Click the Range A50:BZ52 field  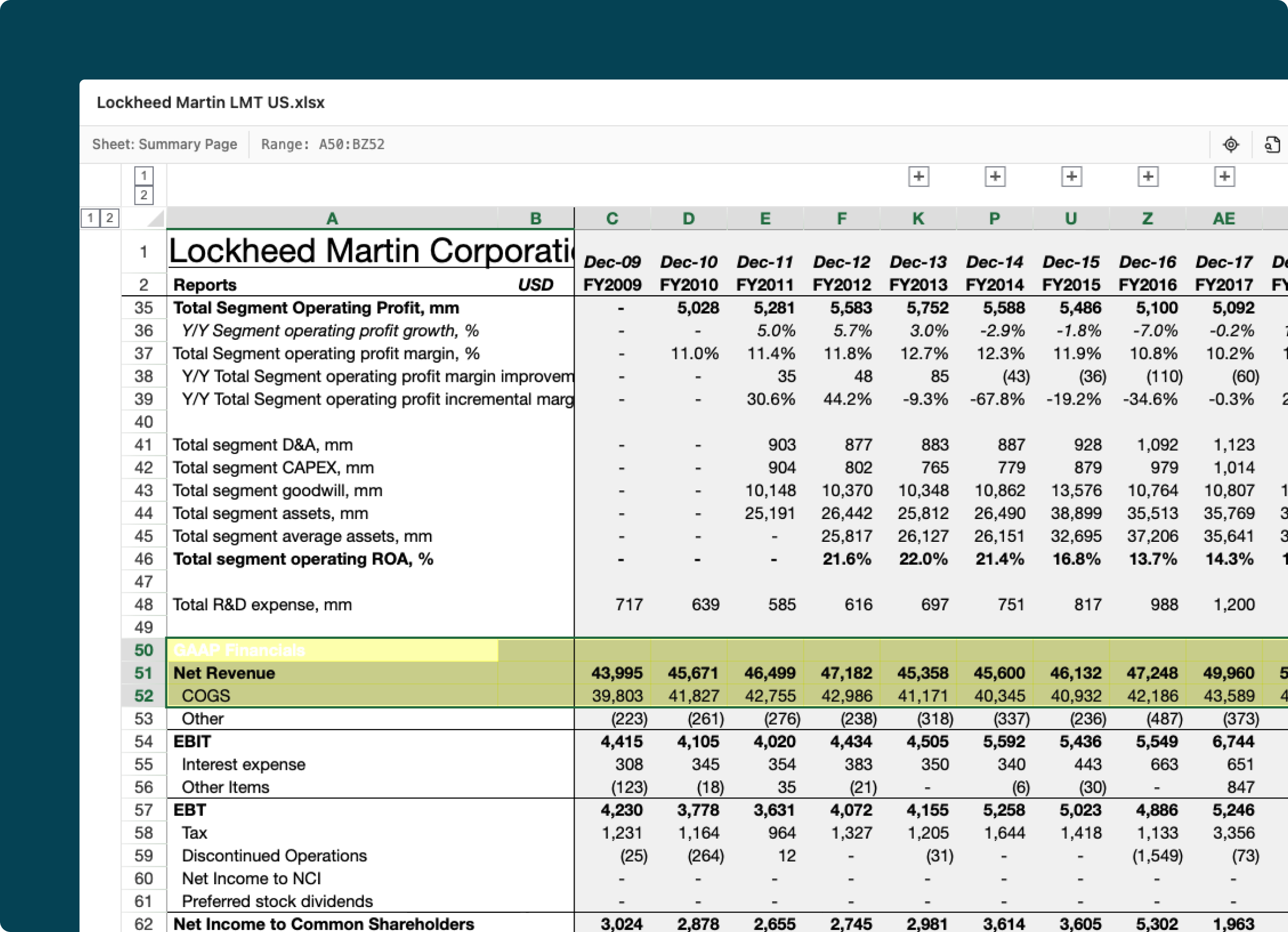point(323,144)
